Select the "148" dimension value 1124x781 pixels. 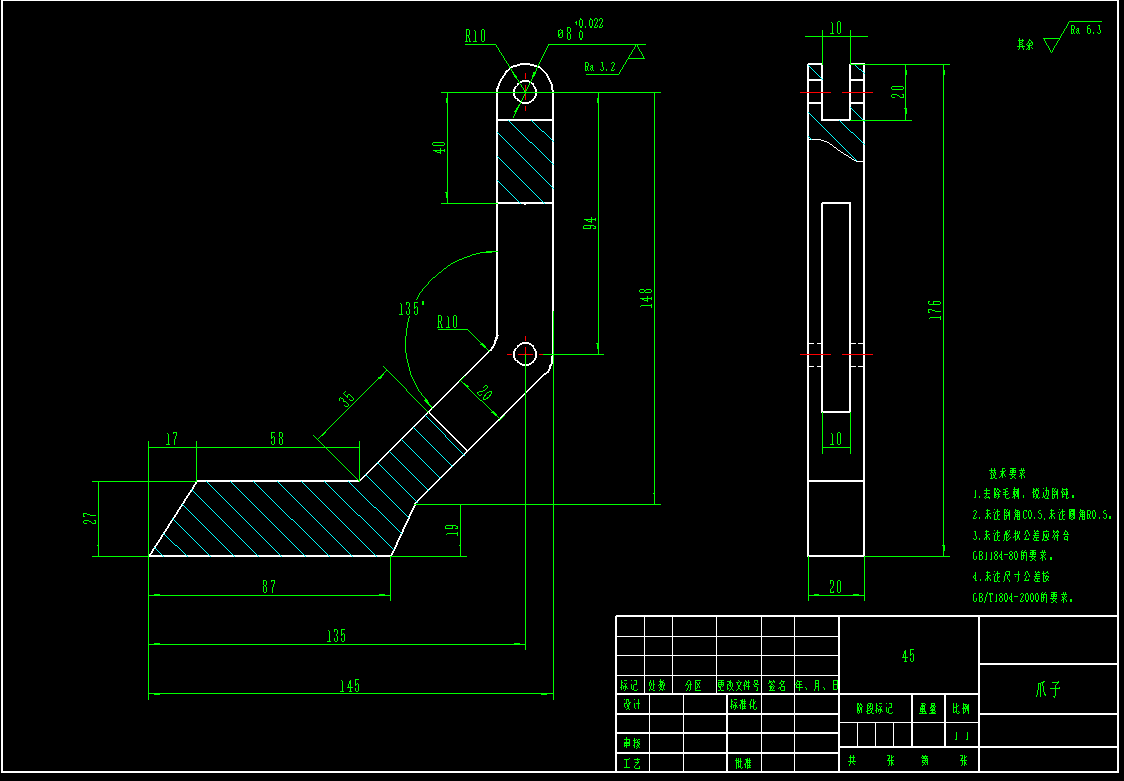click(x=646, y=298)
